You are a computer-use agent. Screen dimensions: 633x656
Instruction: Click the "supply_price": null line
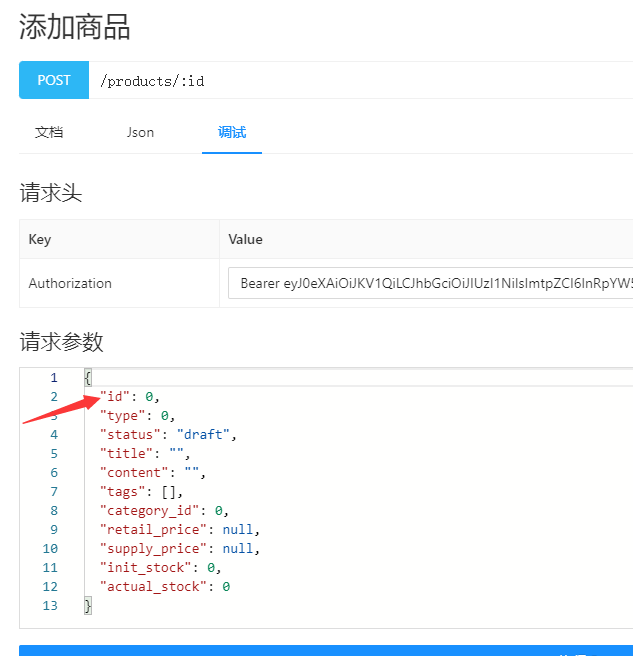click(180, 548)
